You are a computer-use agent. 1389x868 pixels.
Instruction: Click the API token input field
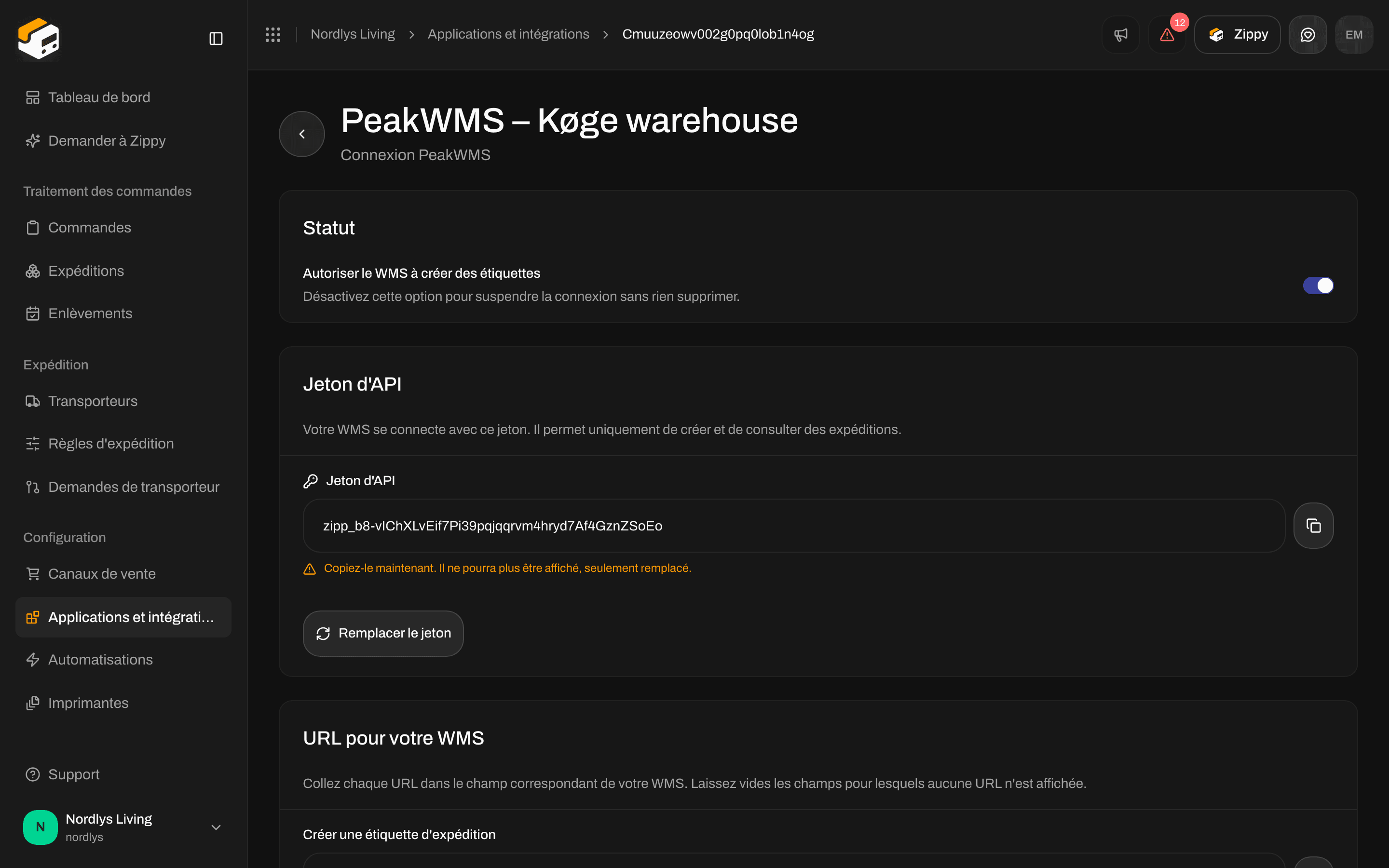(x=793, y=525)
